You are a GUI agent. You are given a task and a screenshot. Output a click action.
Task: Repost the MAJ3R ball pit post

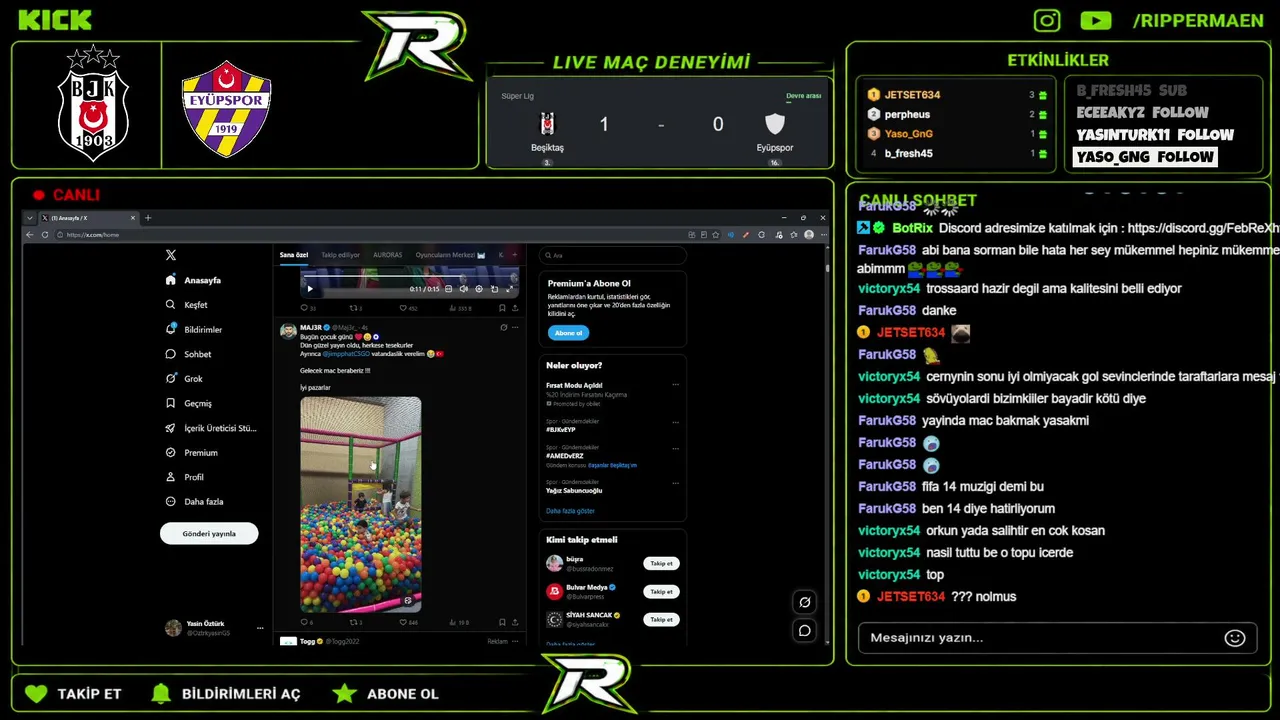coord(355,622)
